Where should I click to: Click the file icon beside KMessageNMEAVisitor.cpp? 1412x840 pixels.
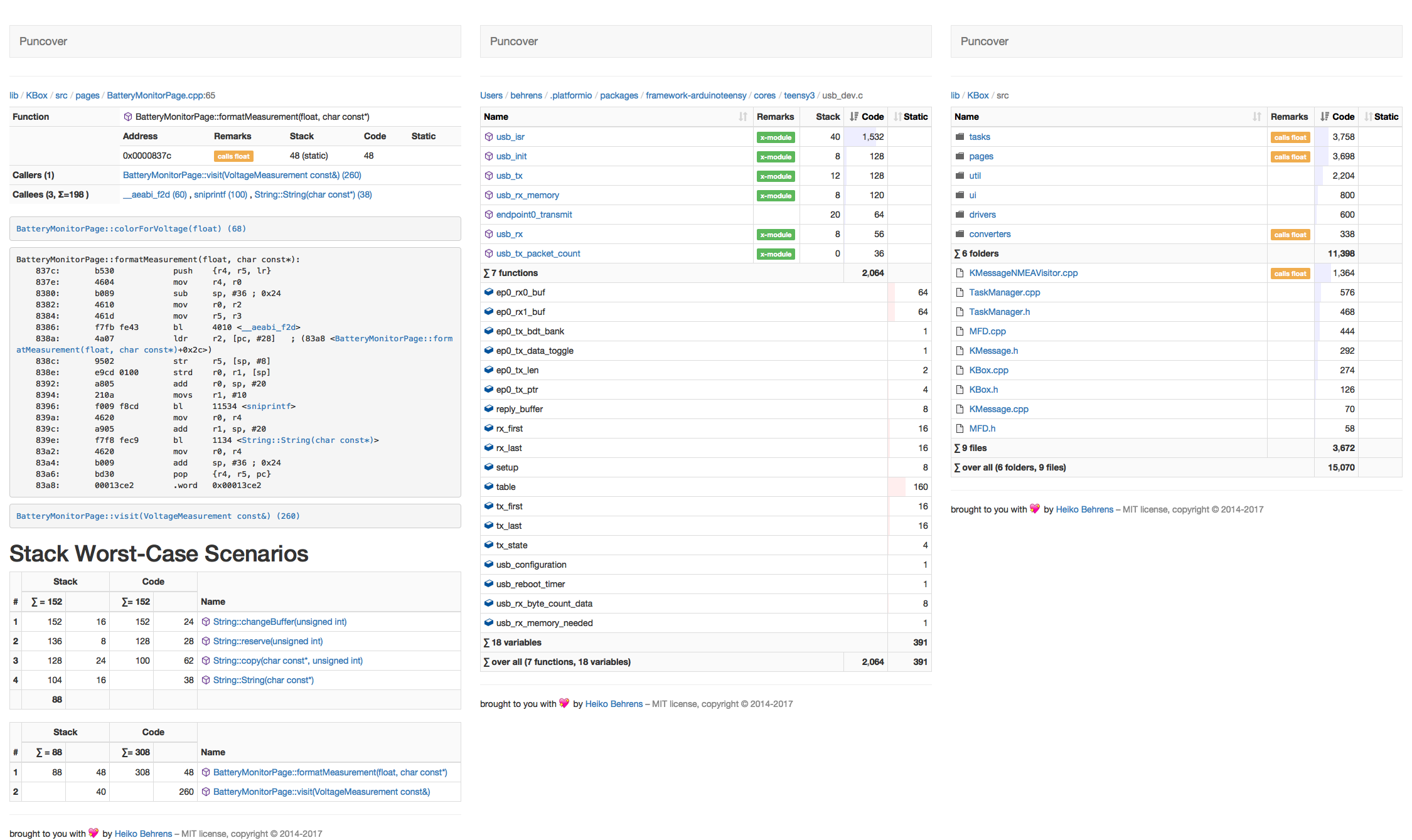point(960,273)
